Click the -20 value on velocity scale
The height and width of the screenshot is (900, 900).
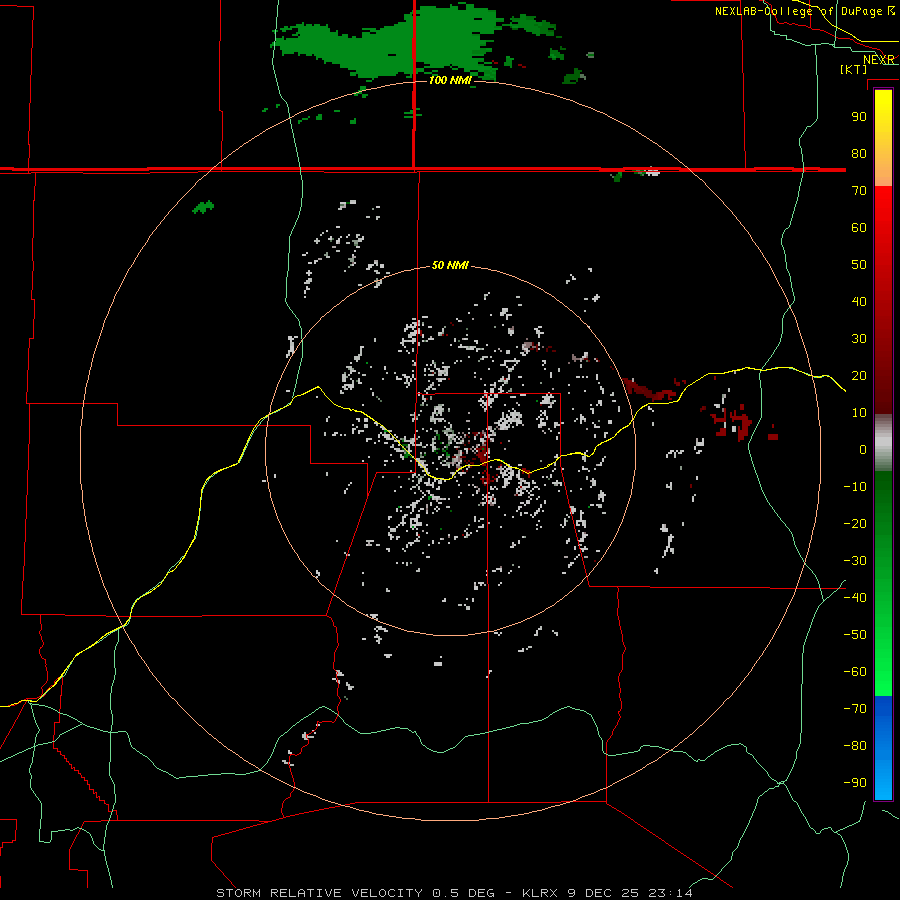point(855,523)
